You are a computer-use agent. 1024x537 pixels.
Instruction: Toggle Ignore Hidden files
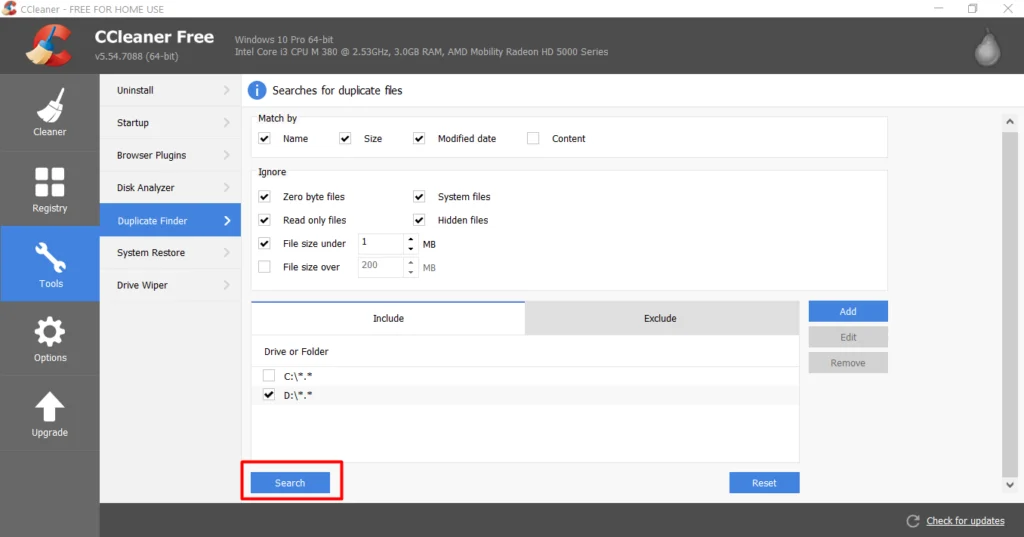(x=419, y=220)
